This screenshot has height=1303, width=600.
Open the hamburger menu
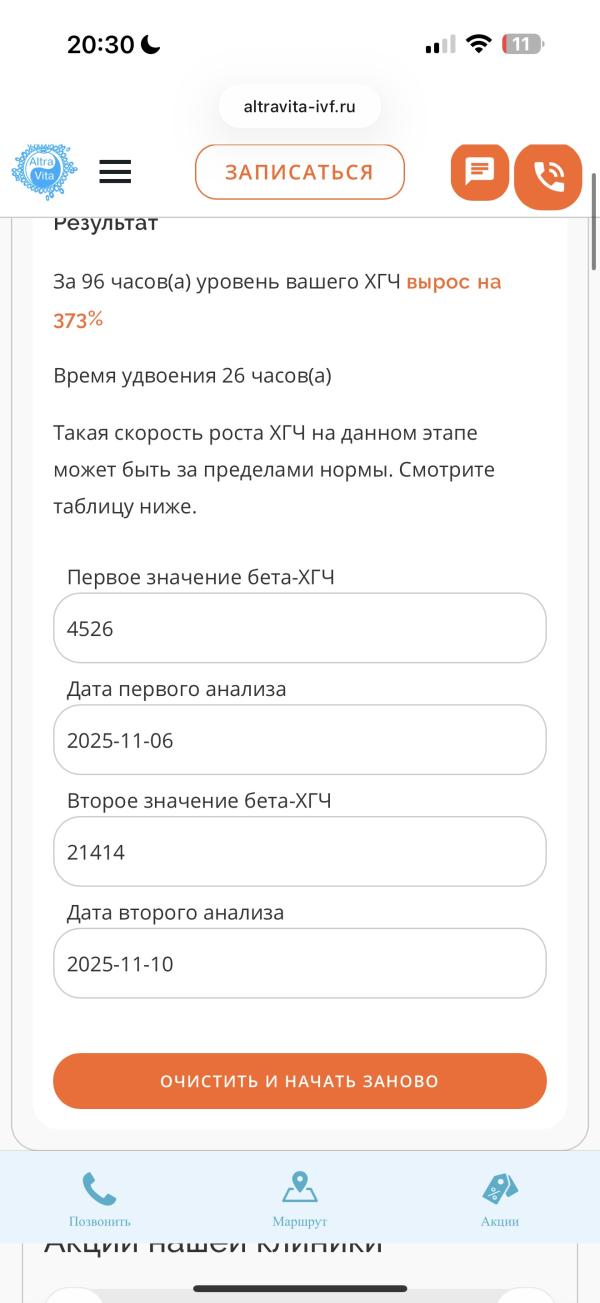tap(115, 172)
